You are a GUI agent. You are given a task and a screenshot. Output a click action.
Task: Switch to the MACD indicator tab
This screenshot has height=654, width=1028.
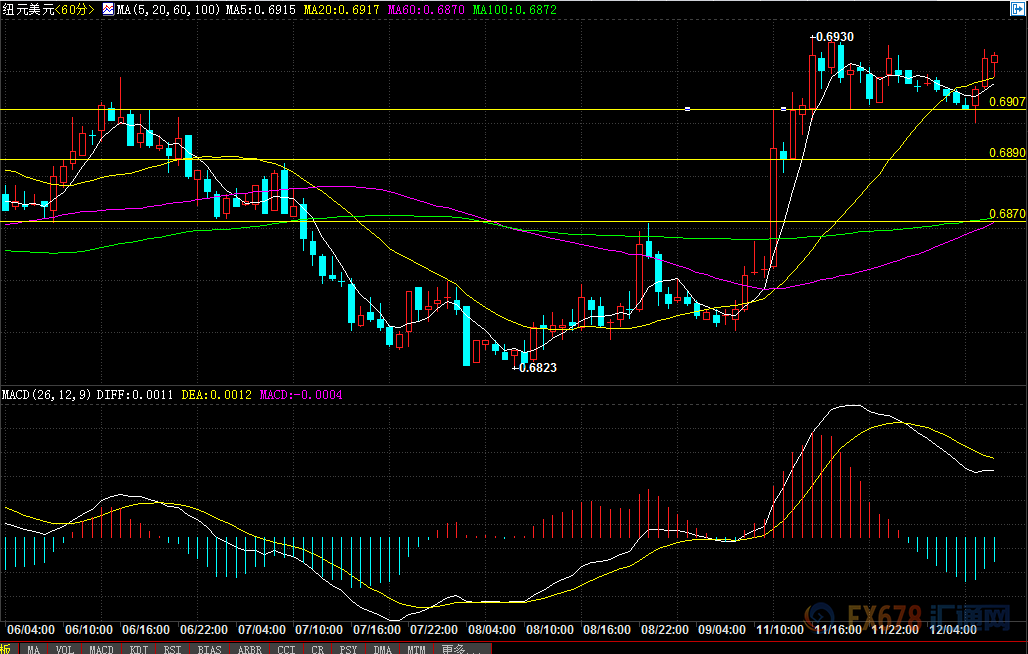[101, 649]
